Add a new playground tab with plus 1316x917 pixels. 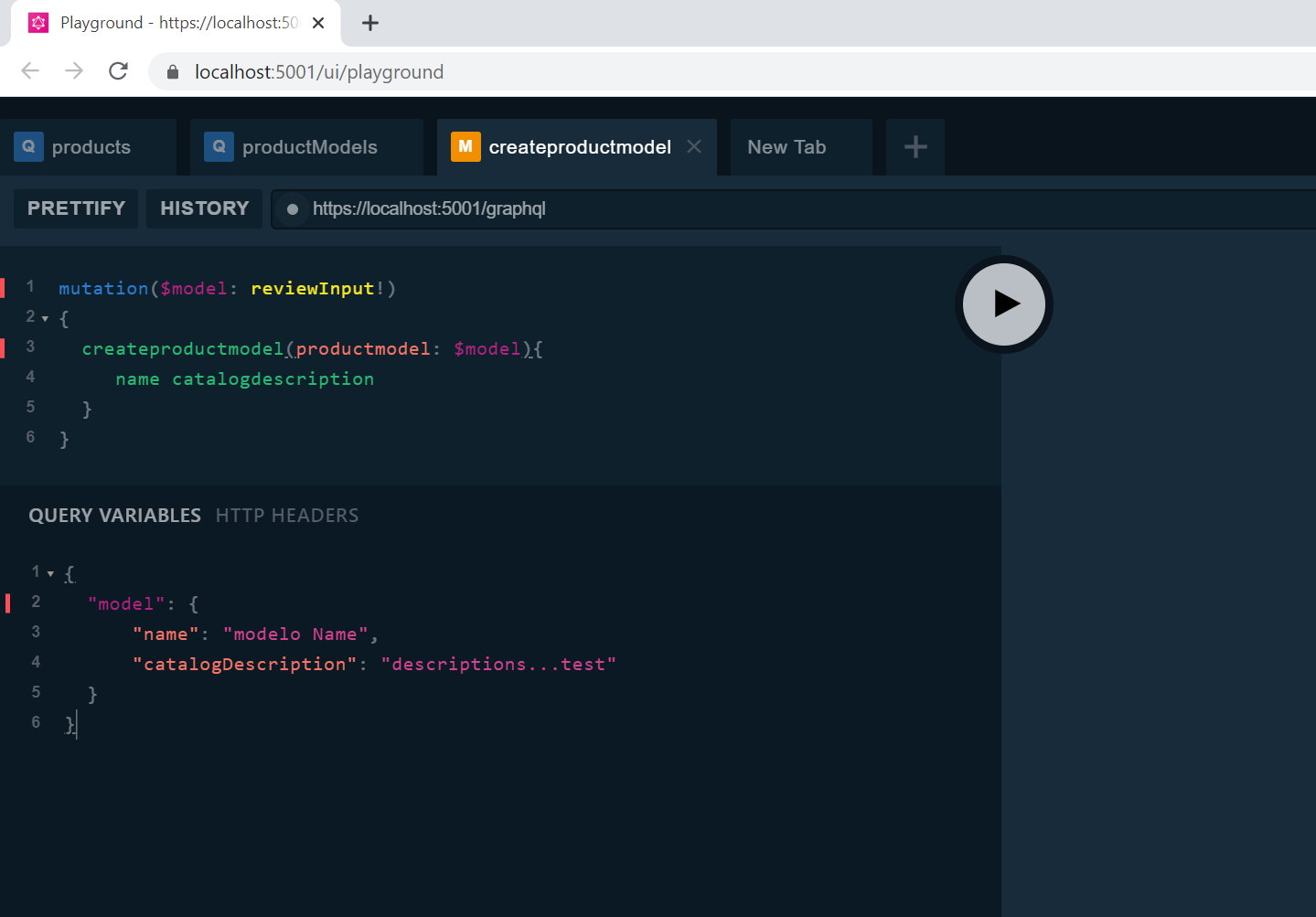point(915,147)
